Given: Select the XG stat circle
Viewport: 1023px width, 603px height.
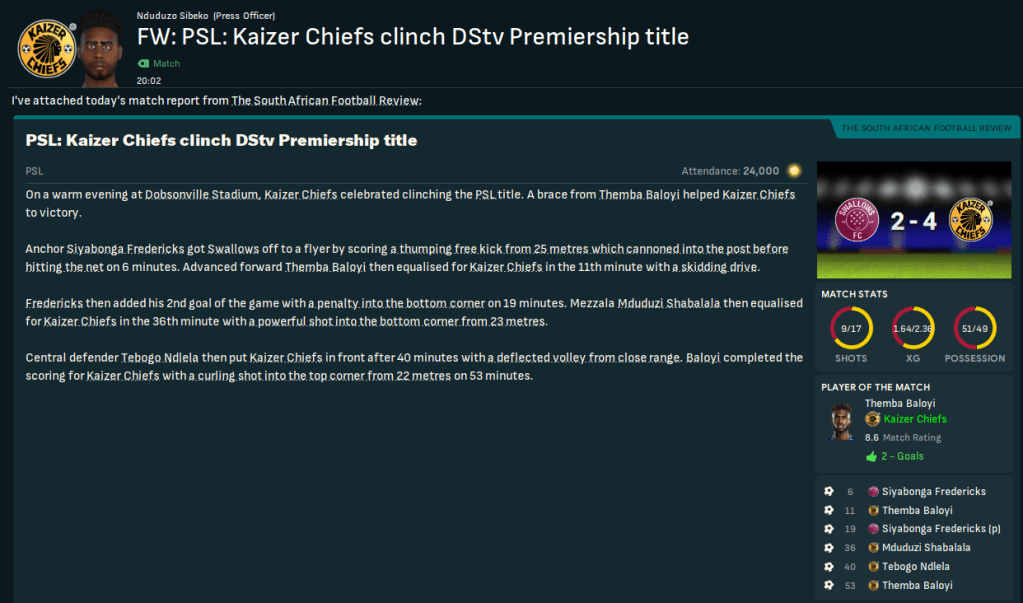Looking at the screenshot, I should click(914, 329).
